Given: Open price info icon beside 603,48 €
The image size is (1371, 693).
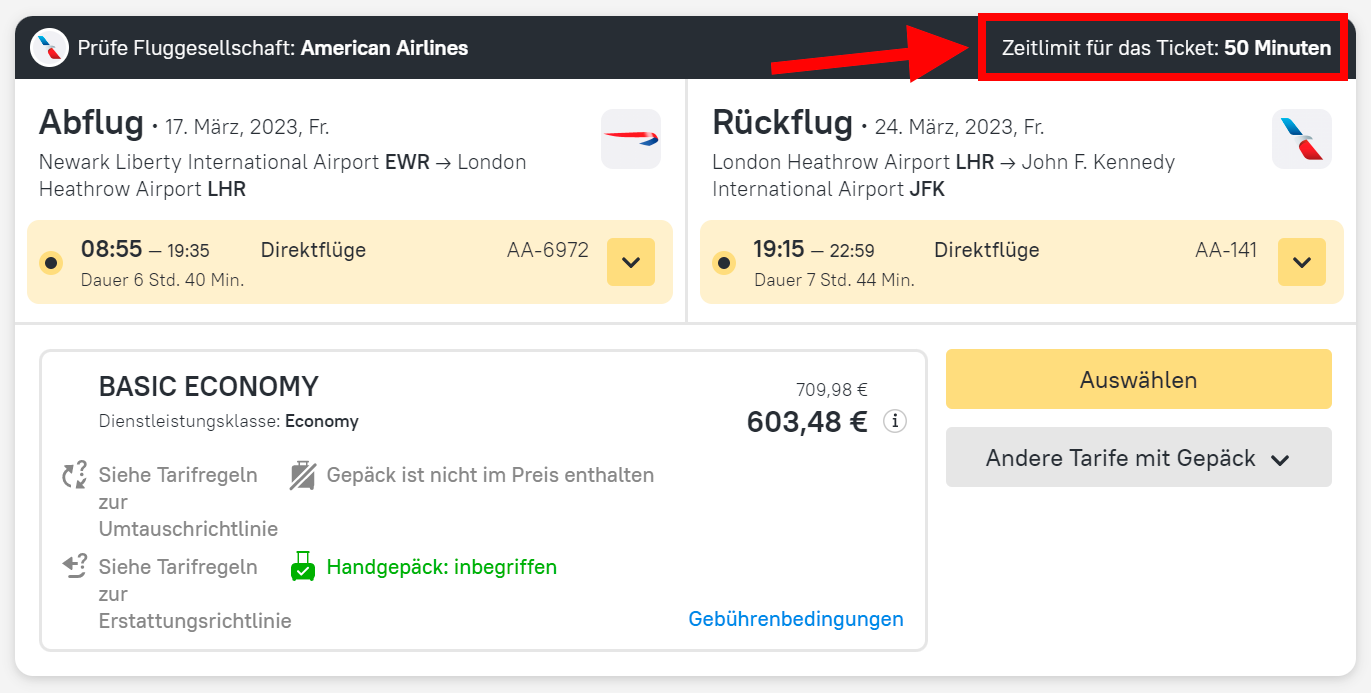Looking at the screenshot, I should (895, 422).
